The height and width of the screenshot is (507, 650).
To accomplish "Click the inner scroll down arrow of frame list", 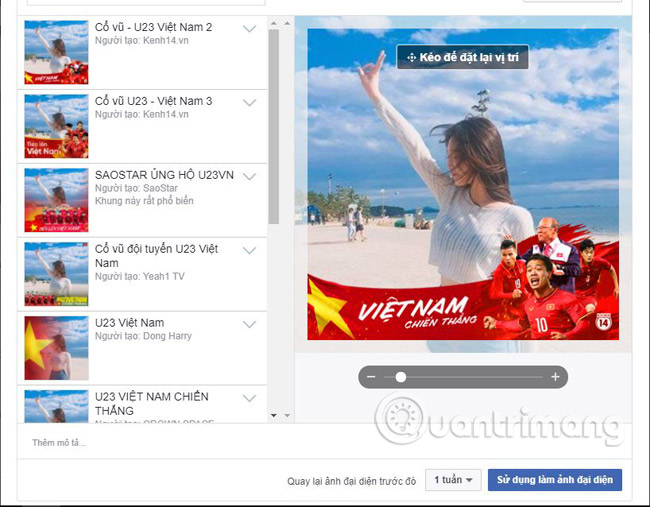I will coord(274,415).
